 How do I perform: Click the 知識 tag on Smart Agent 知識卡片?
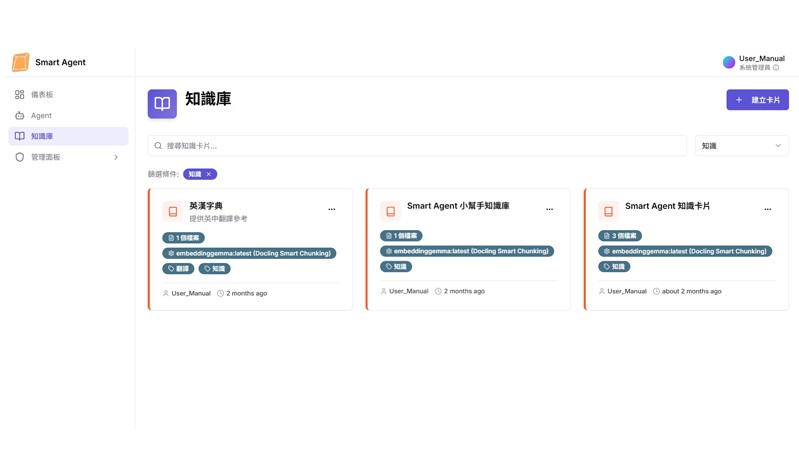coord(614,266)
